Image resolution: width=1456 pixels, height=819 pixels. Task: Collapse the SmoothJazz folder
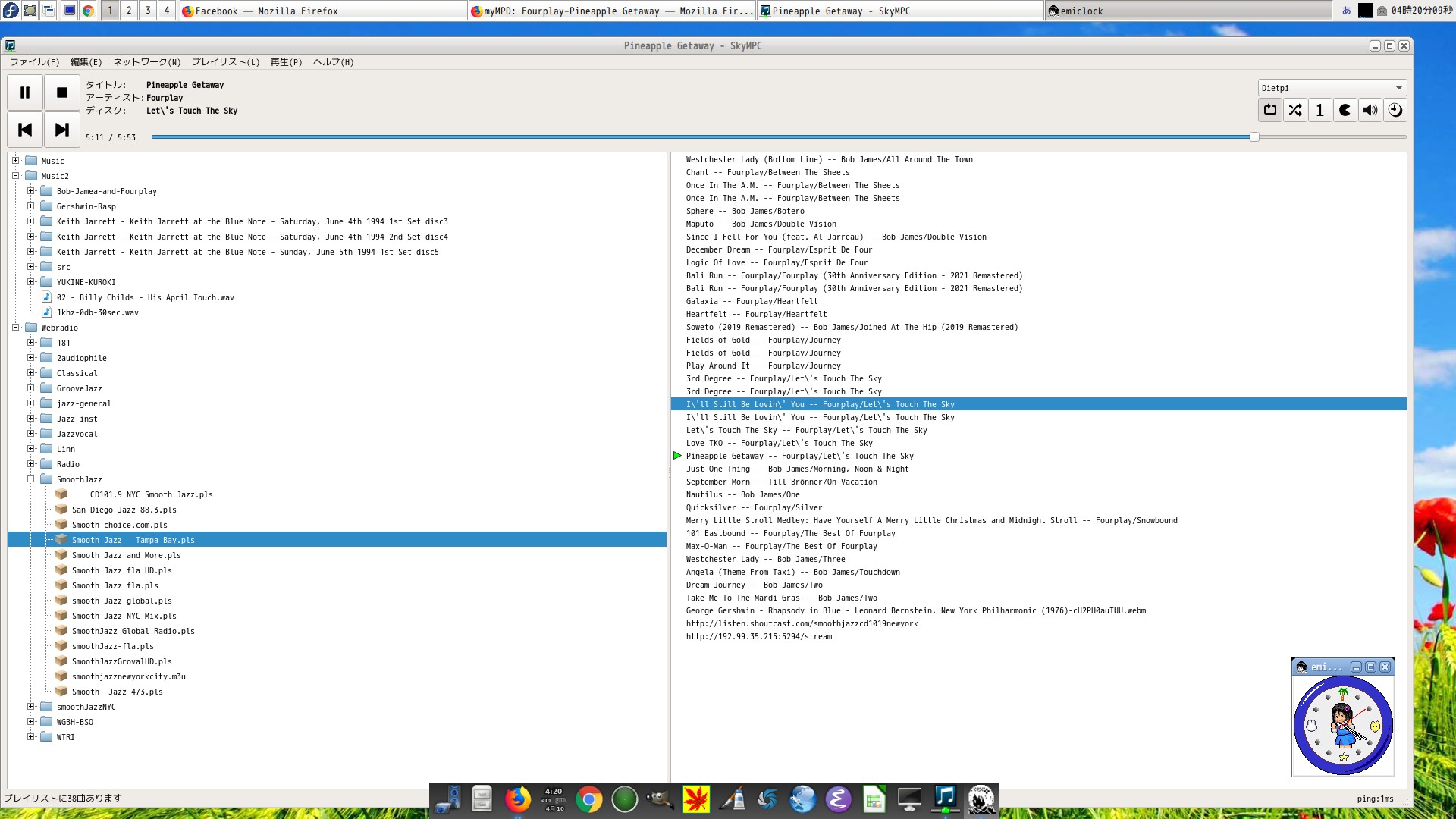[31, 479]
